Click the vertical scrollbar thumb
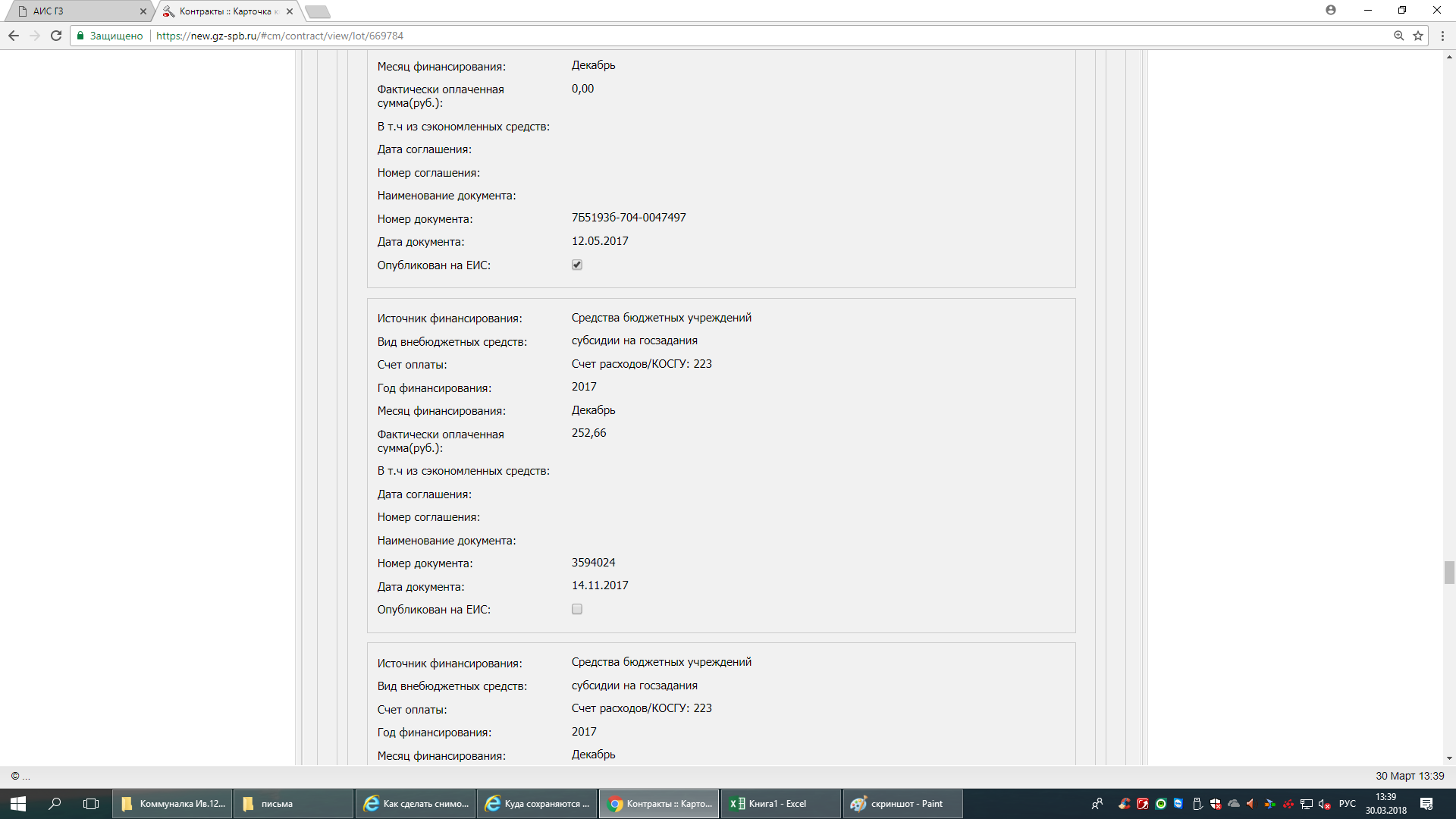This screenshot has height=819, width=1456. [x=1449, y=573]
